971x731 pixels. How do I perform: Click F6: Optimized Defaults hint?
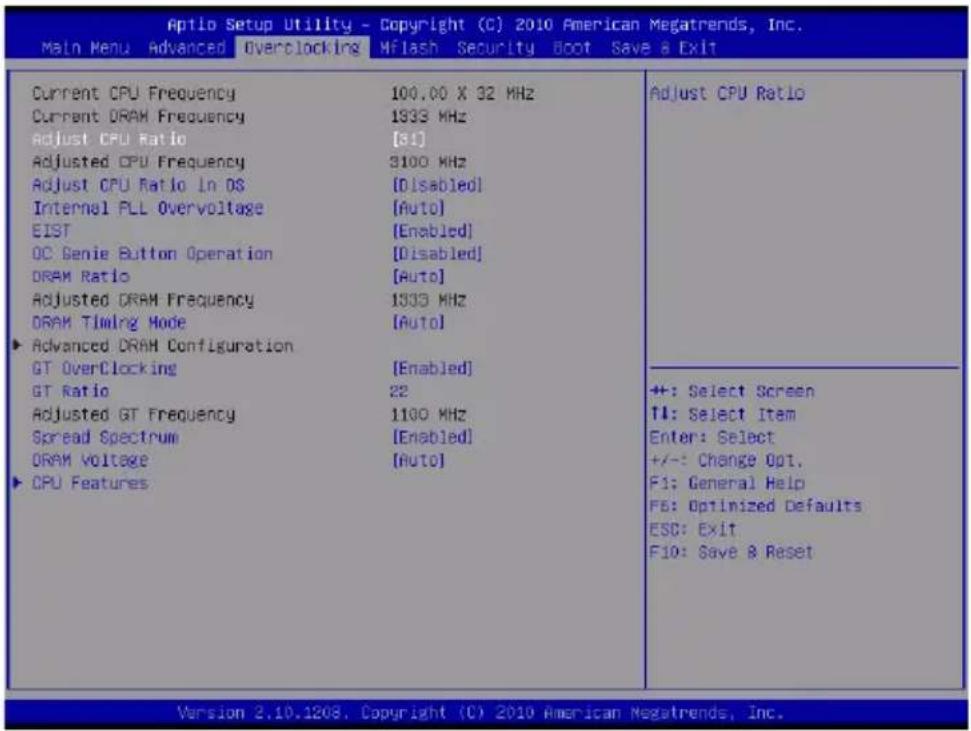point(756,506)
